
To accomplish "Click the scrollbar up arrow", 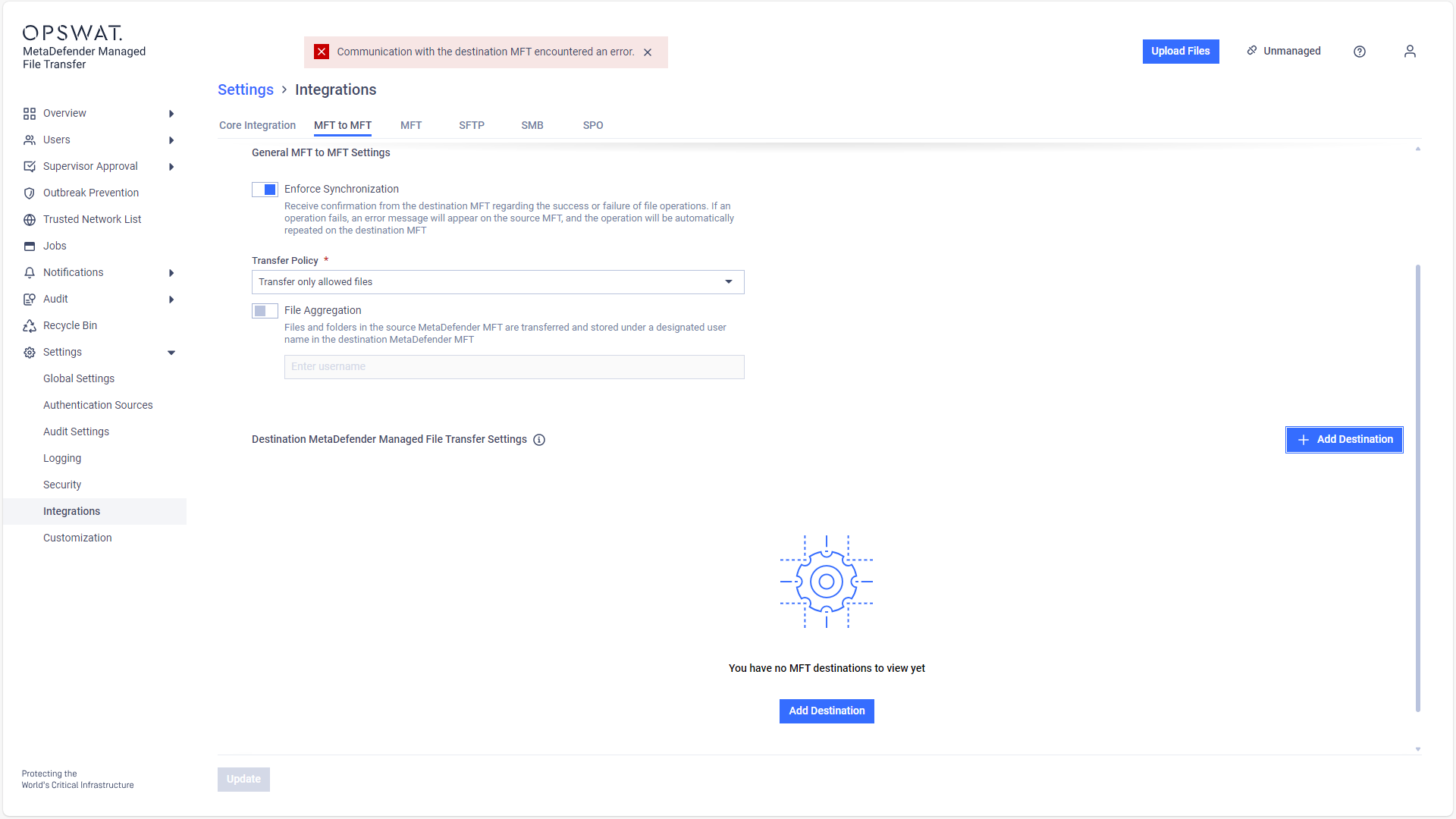I will (x=1418, y=149).
